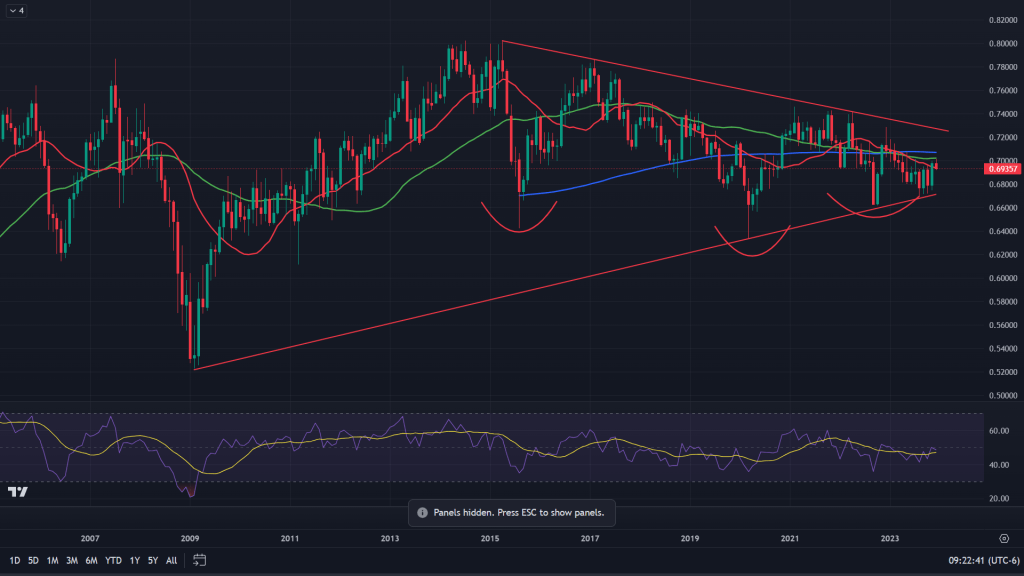Switch chart range to 1M

(x=53, y=560)
